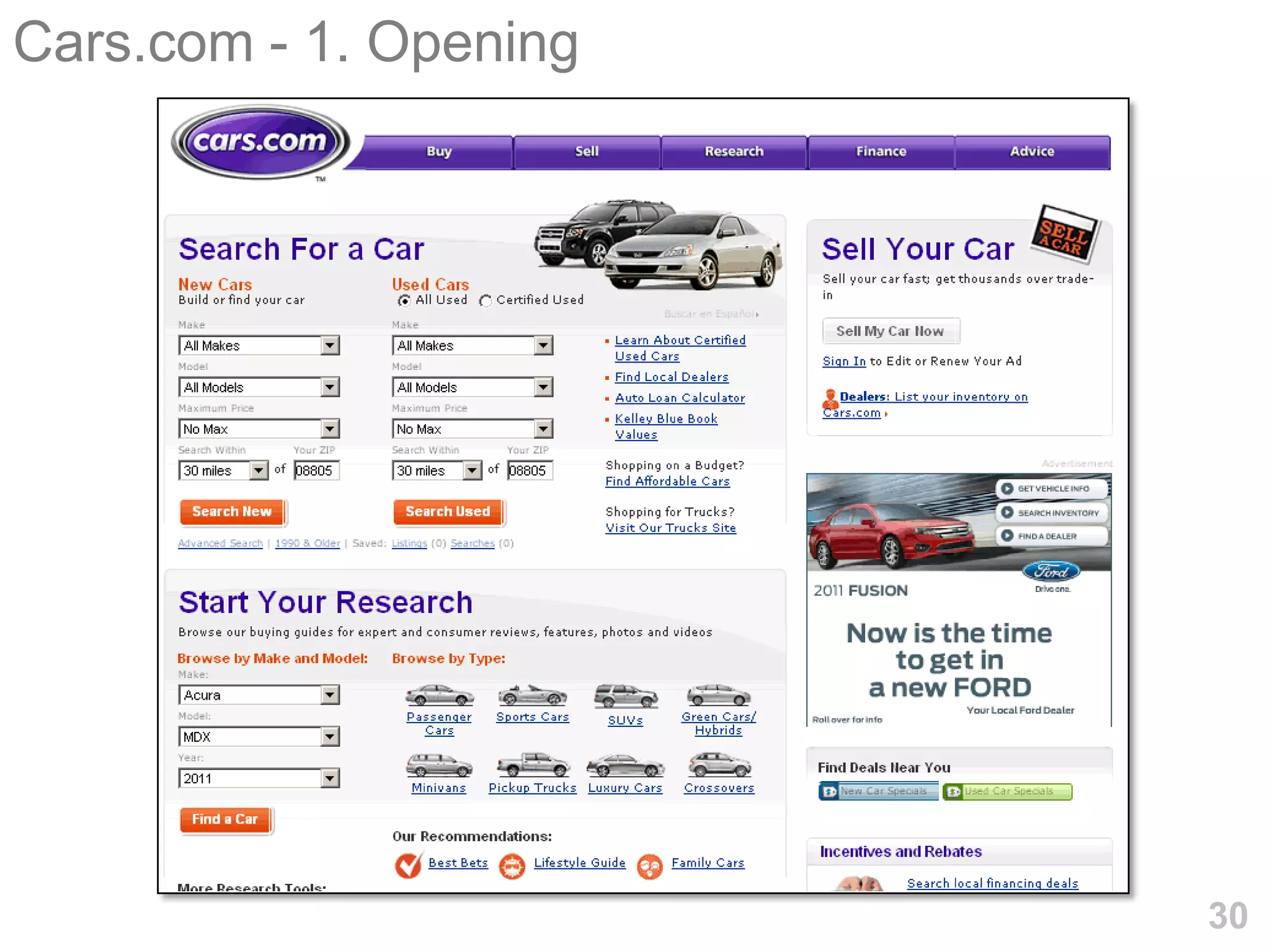Open the New Cars Search Within miles dropdown
The width and height of the screenshot is (1270, 952).
tap(224, 470)
